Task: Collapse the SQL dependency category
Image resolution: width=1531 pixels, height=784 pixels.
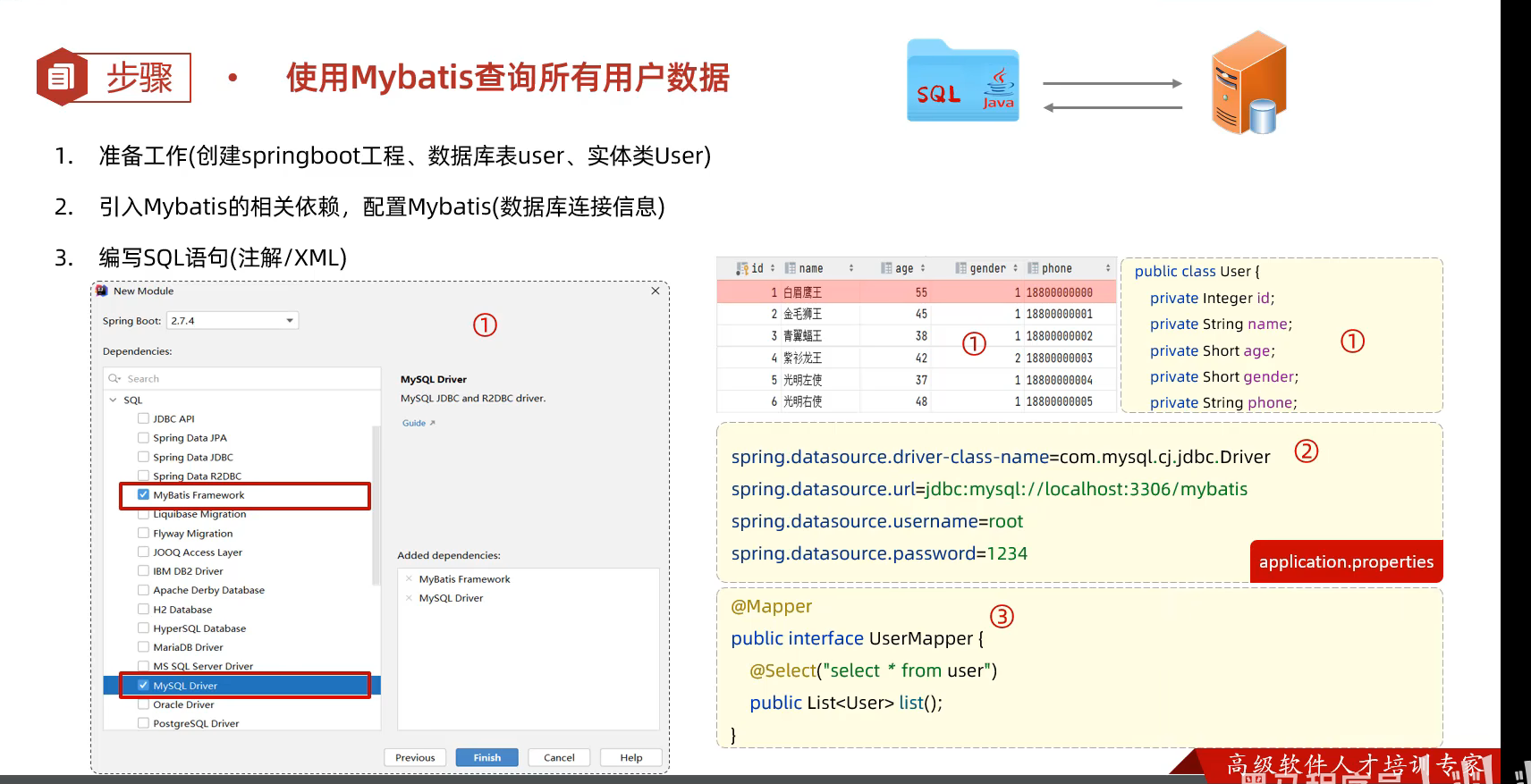Action: [113, 400]
